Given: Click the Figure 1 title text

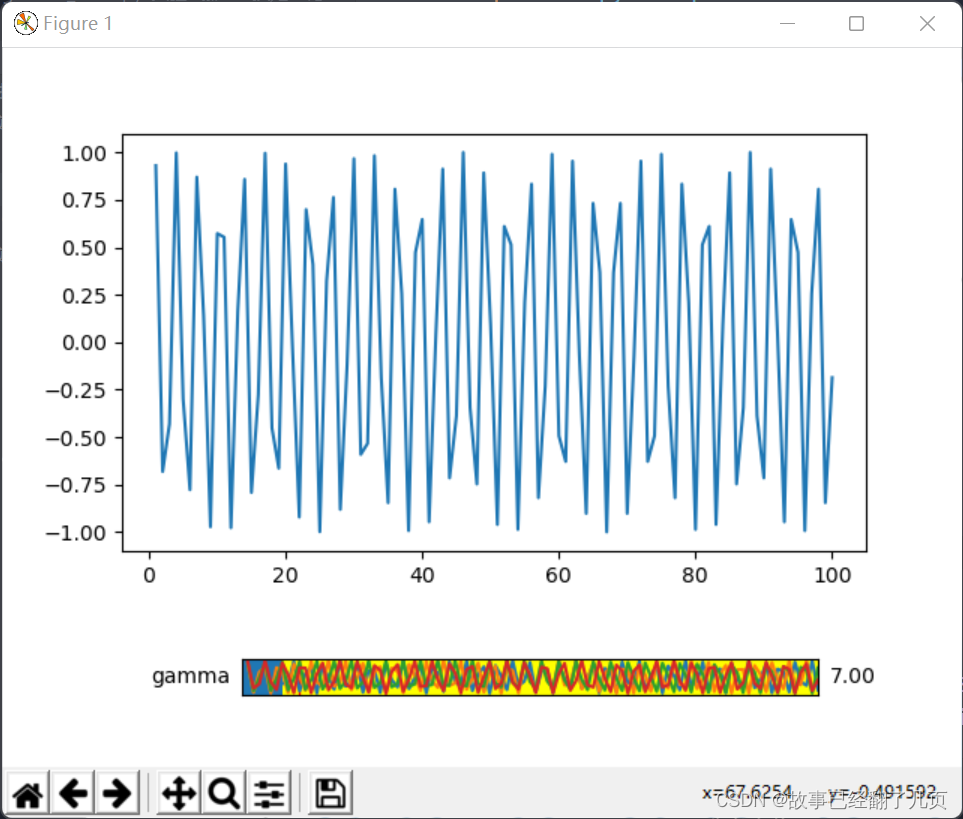Looking at the screenshot, I should [76, 23].
